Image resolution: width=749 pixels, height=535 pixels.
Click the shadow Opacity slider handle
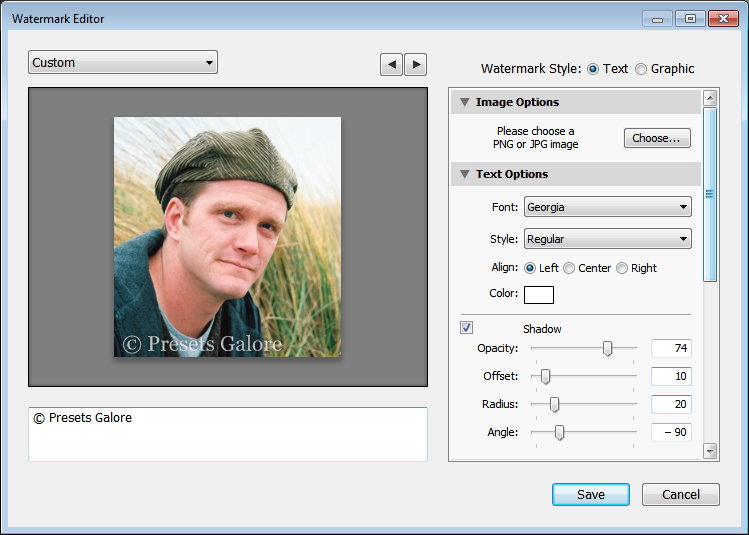[x=607, y=348]
